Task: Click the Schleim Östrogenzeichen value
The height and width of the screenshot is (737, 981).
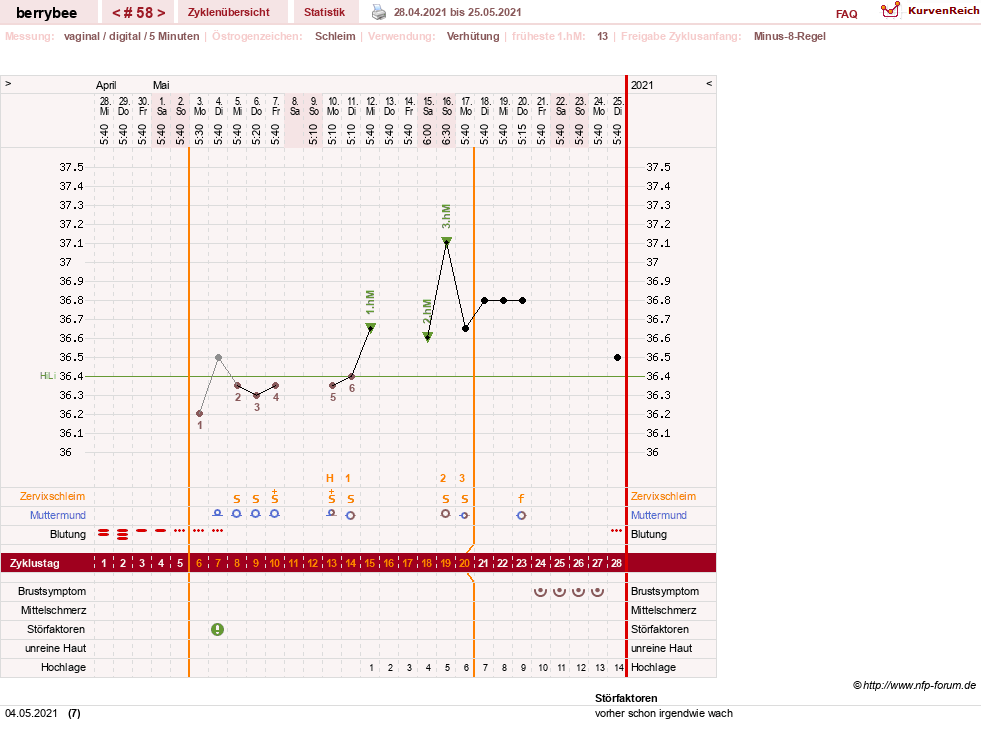Action: tap(335, 36)
